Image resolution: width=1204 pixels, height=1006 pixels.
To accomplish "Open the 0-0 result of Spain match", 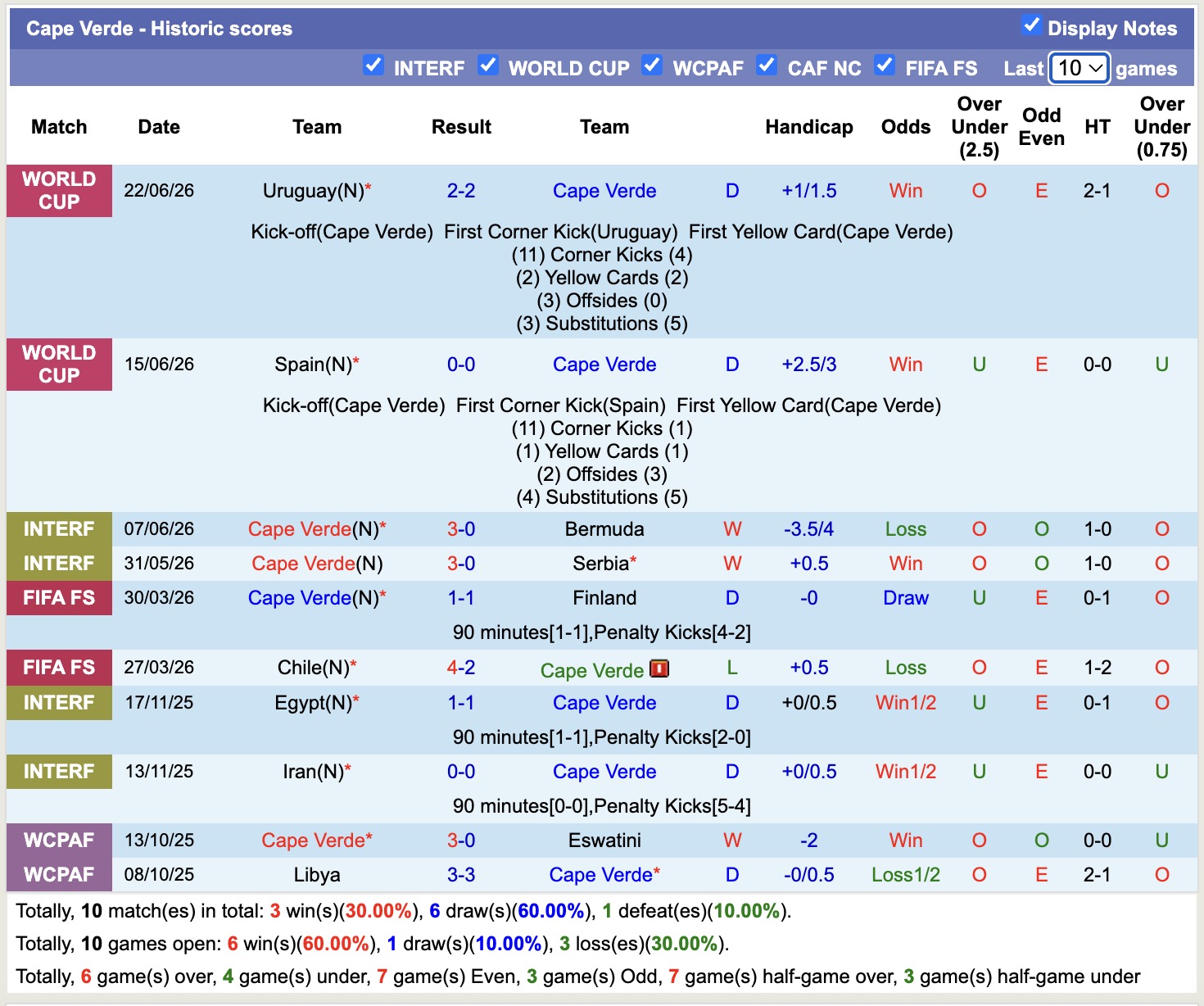I will coord(461,365).
